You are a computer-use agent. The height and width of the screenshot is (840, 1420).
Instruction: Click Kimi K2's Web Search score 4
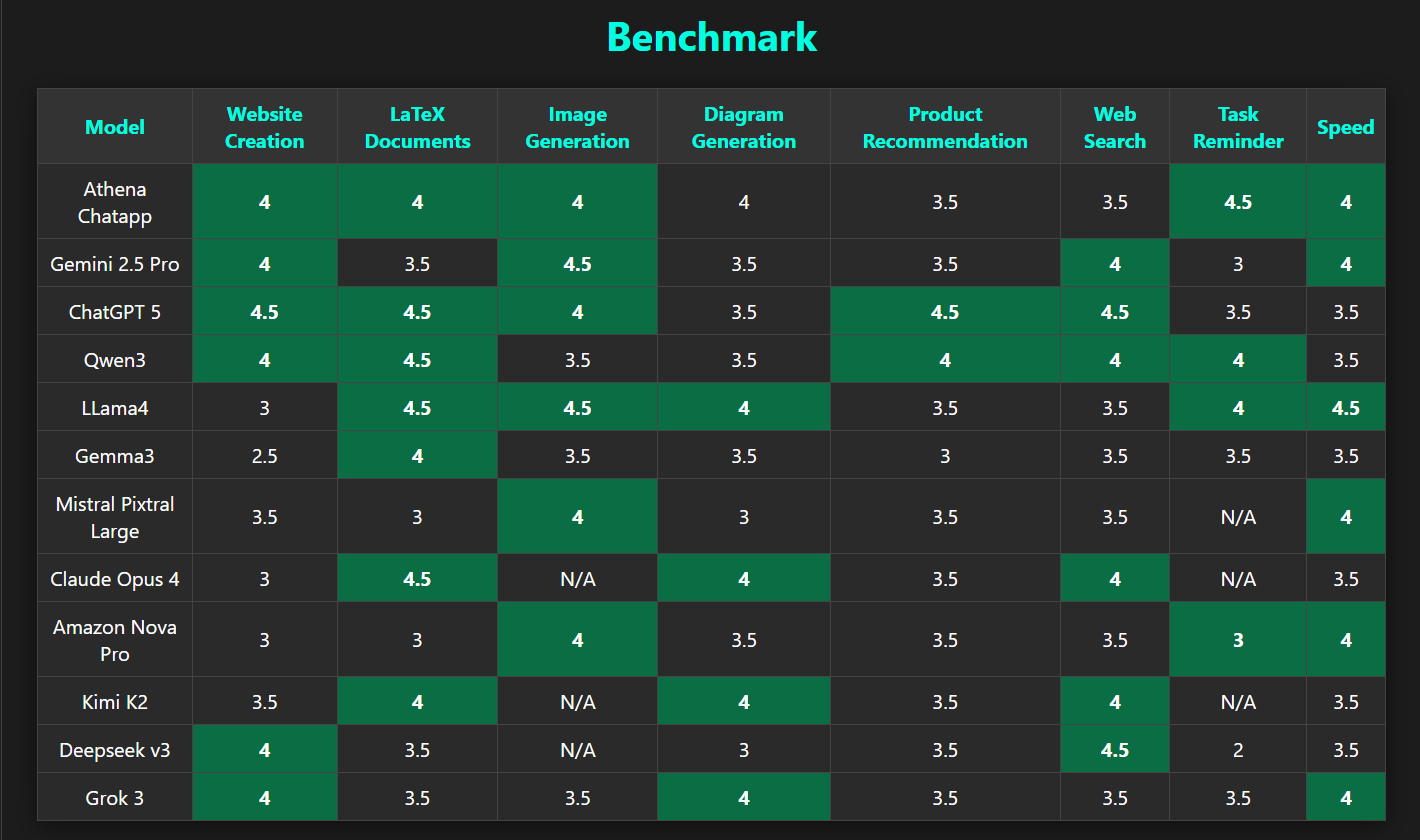1115,702
